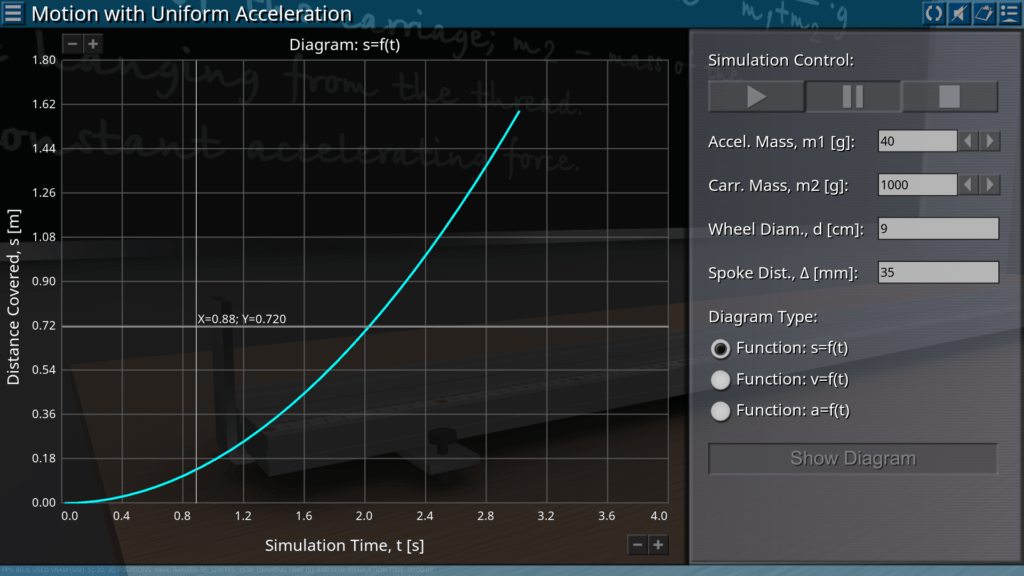Zoom in the vertical axis with plus
Image resolution: width=1024 pixels, height=576 pixels.
(x=92, y=44)
